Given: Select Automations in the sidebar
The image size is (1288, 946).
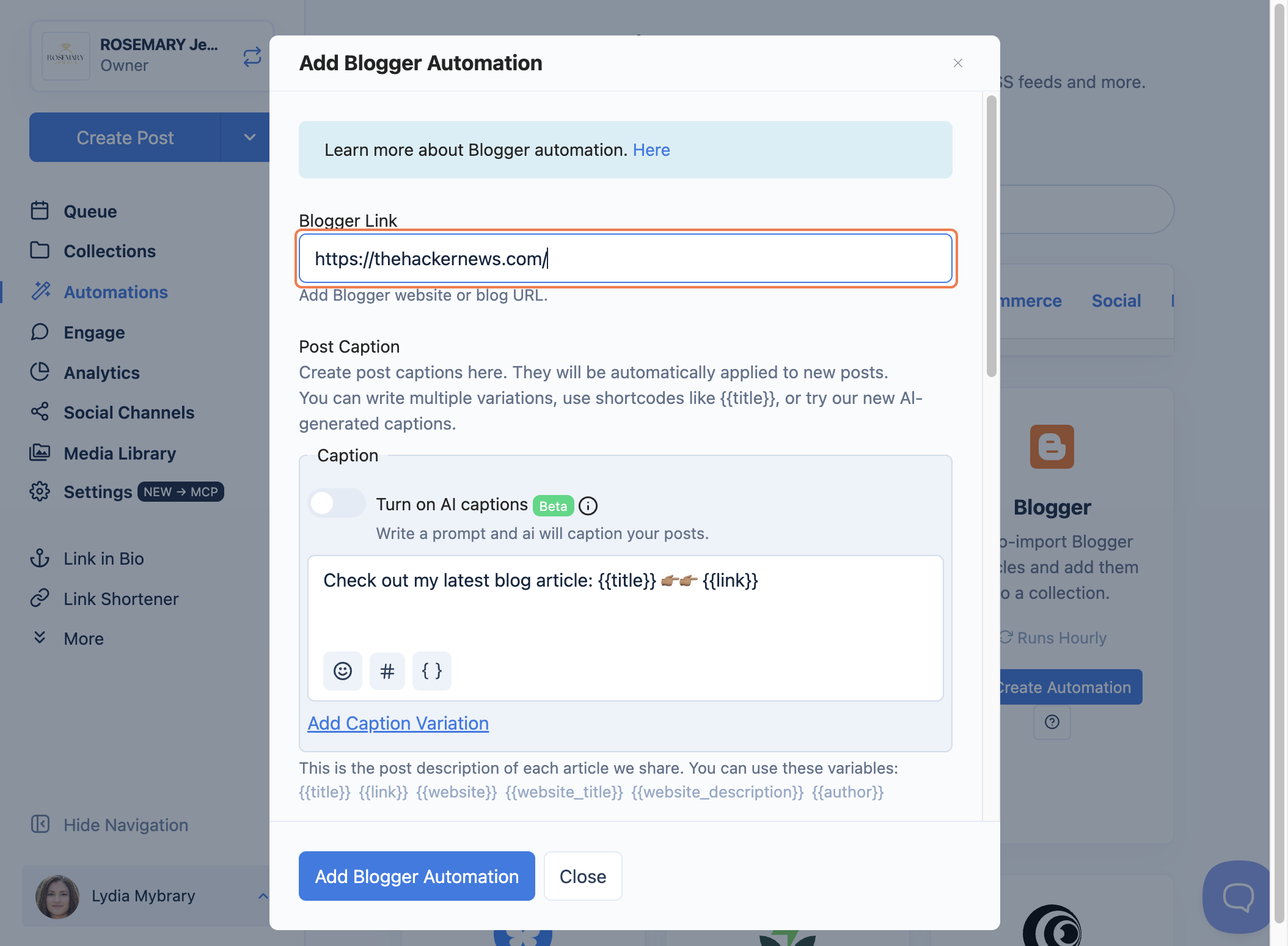Looking at the screenshot, I should pyautogui.click(x=116, y=292).
